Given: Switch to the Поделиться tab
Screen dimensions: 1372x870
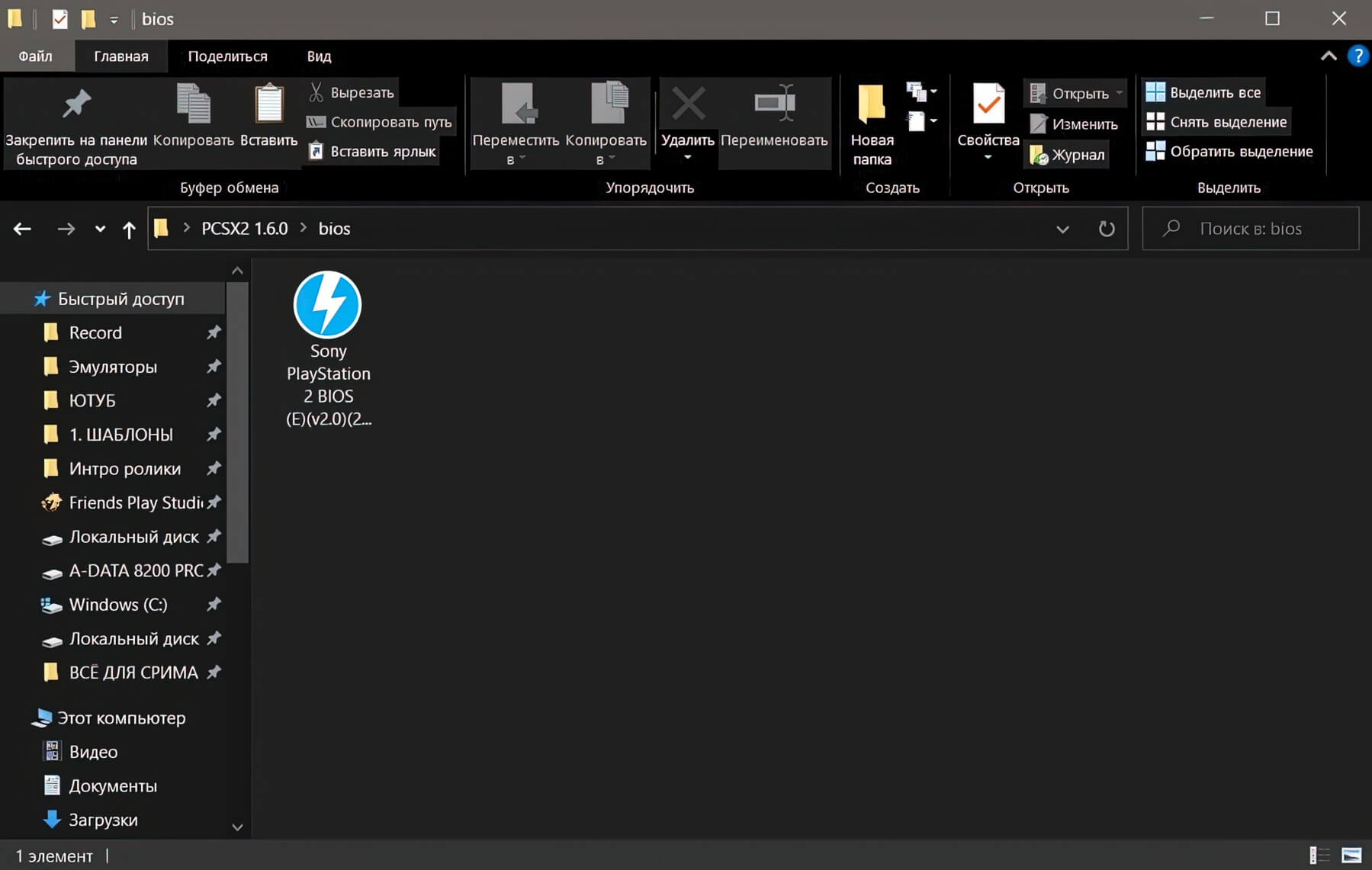Looking at the screenshot, I should [x=228, y=56].
